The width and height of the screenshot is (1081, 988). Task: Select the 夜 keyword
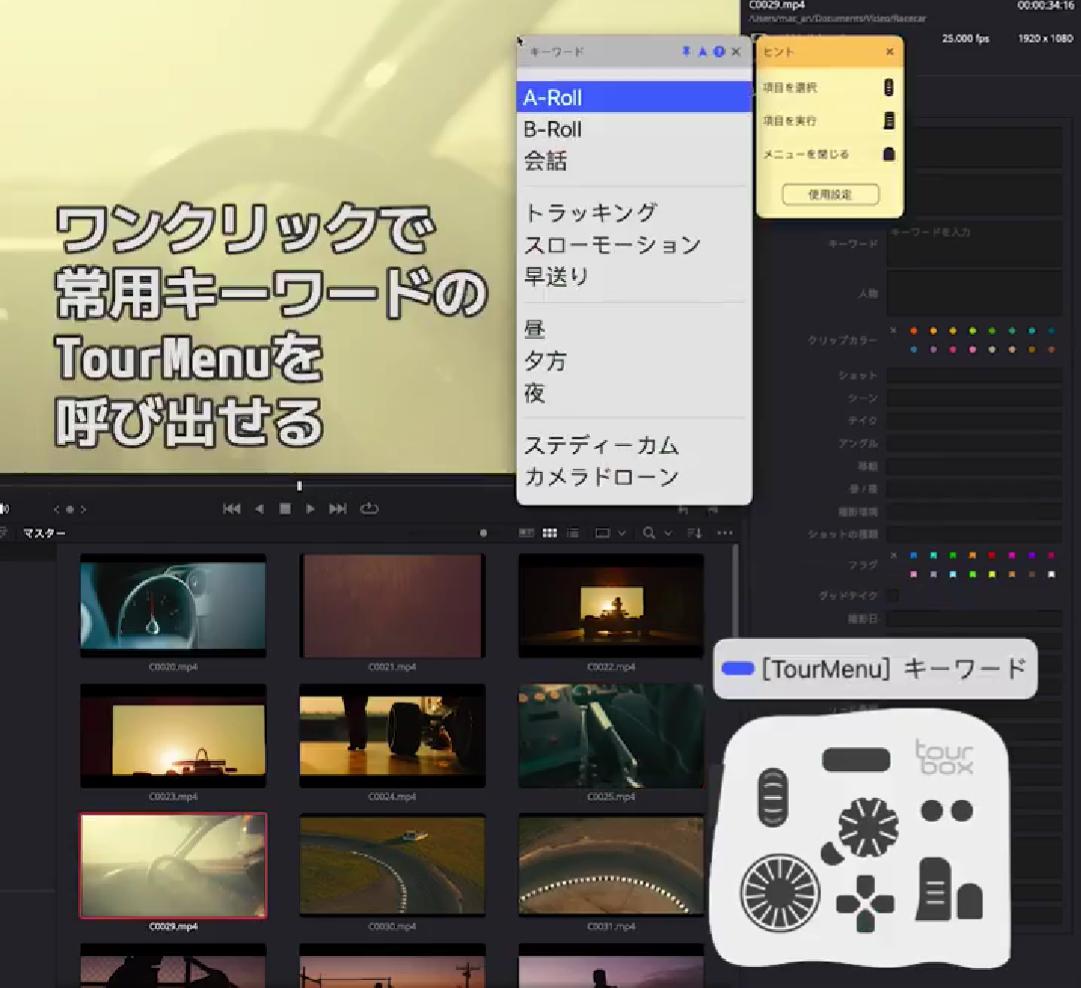(x=634, y=393)
